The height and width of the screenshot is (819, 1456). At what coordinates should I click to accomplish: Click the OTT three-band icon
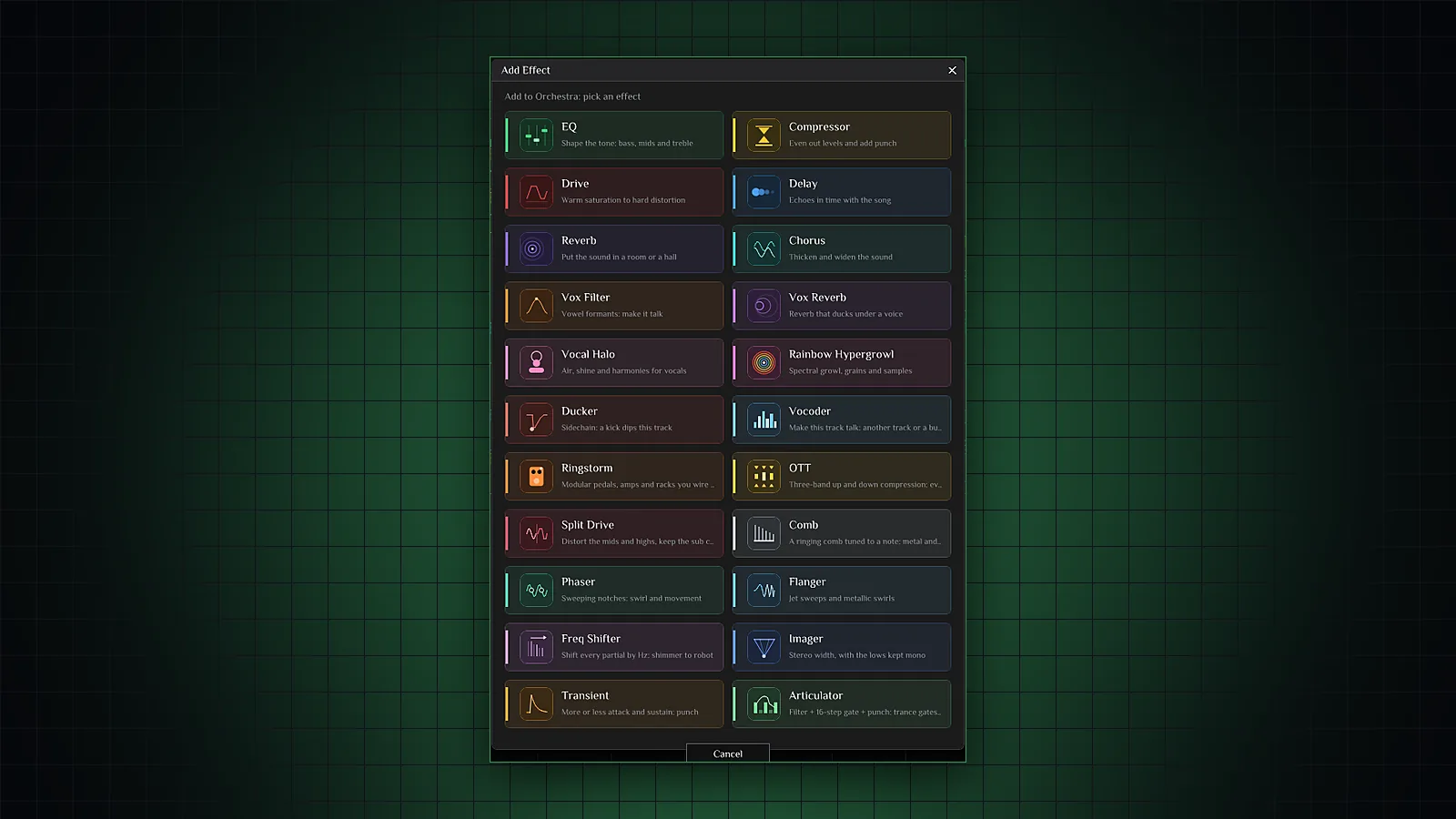coord(763,477)
